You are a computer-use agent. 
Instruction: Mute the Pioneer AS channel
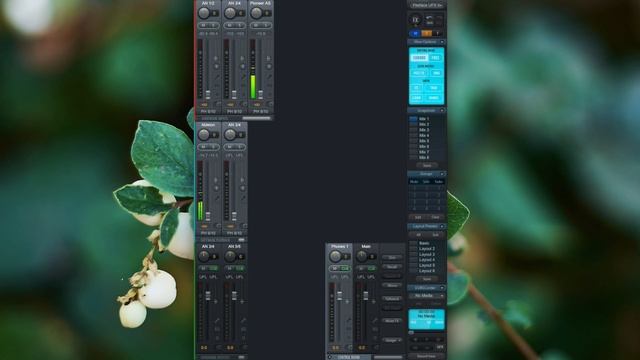pos(256,25)
